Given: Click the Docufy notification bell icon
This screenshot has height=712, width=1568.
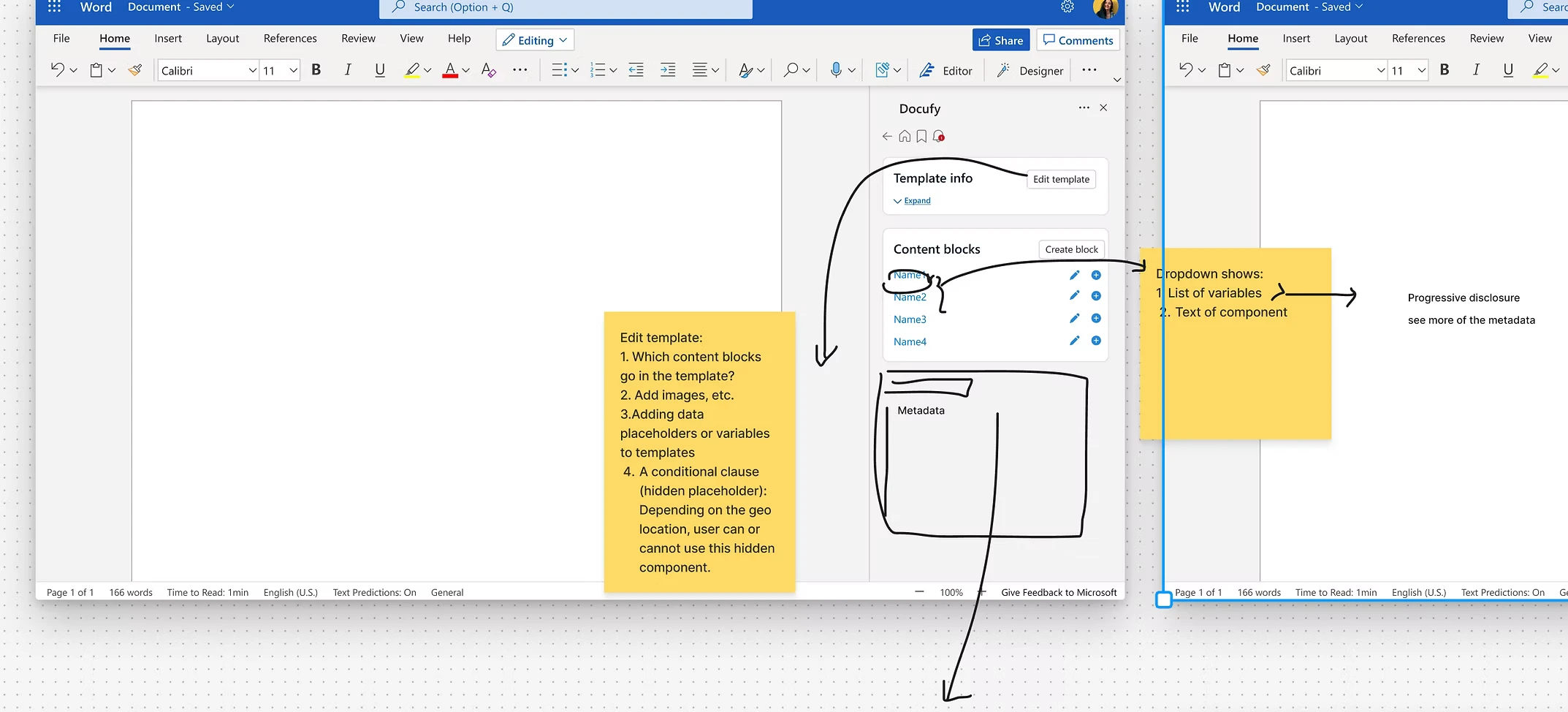Looking at the screenshot, I should pos(939,136).
